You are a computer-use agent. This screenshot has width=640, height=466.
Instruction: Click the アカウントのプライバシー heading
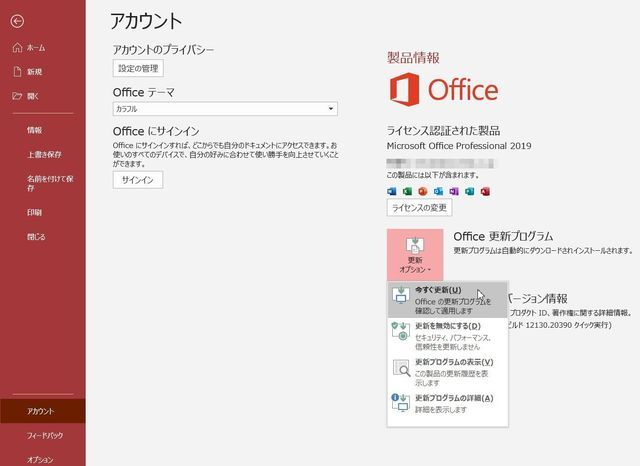163,50
